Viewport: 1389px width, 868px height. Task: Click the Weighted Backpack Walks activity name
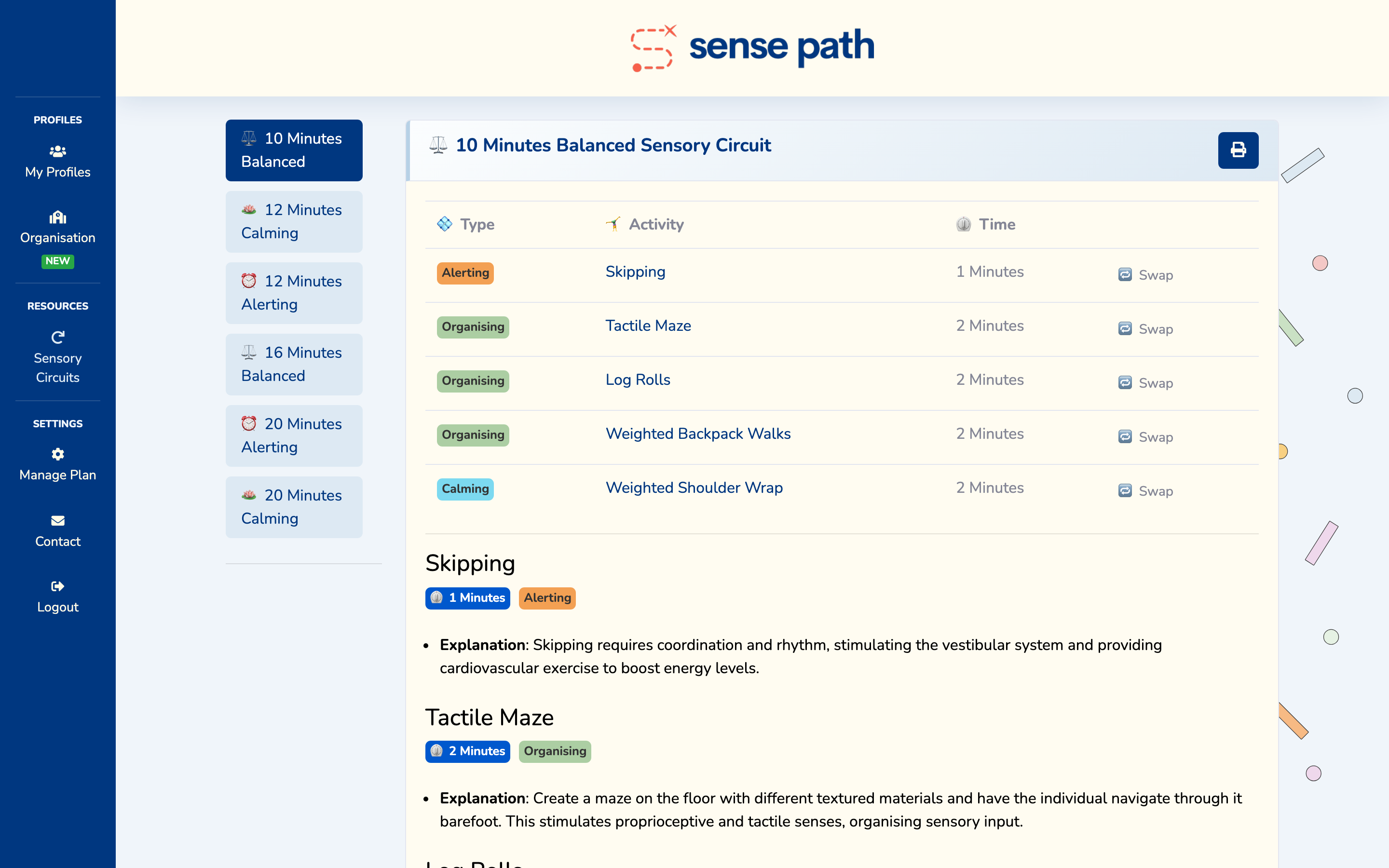click(x=698, y=434)
